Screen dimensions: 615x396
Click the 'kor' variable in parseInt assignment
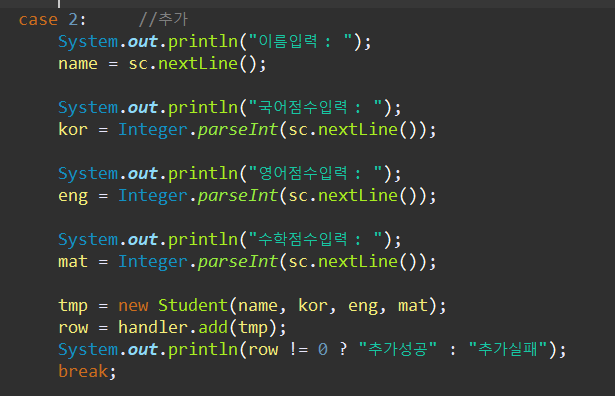(x=73, y=129)
